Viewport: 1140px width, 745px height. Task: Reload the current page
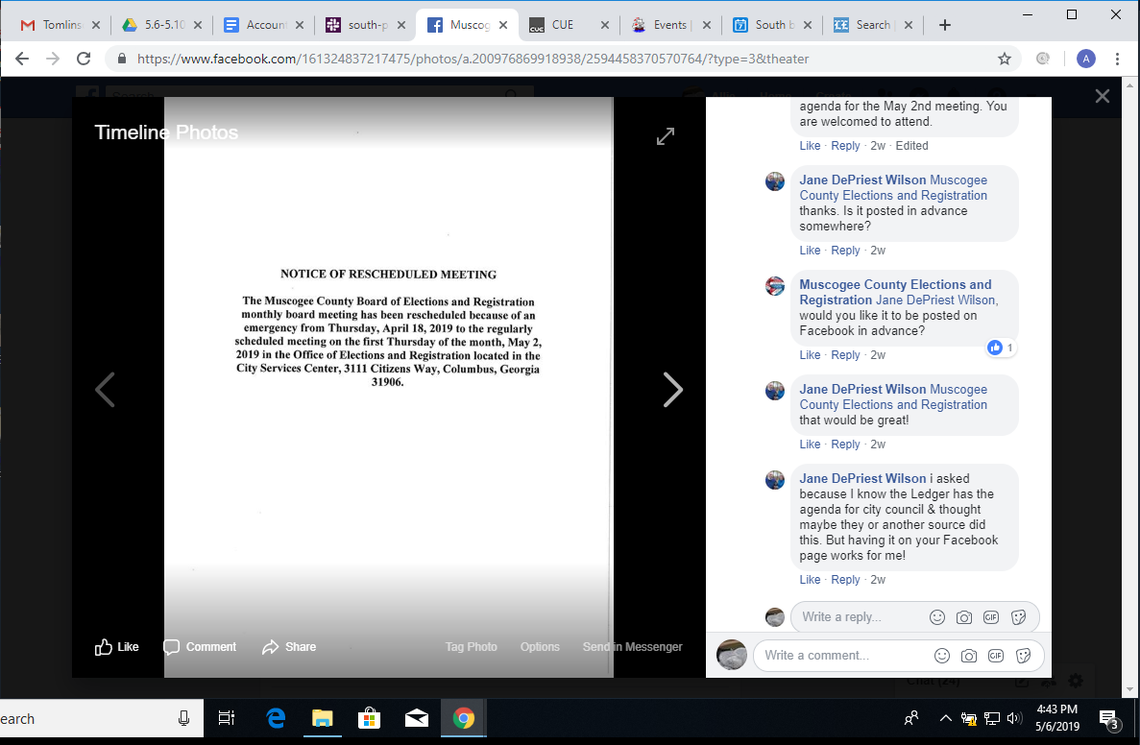click(x=83, y=58)
